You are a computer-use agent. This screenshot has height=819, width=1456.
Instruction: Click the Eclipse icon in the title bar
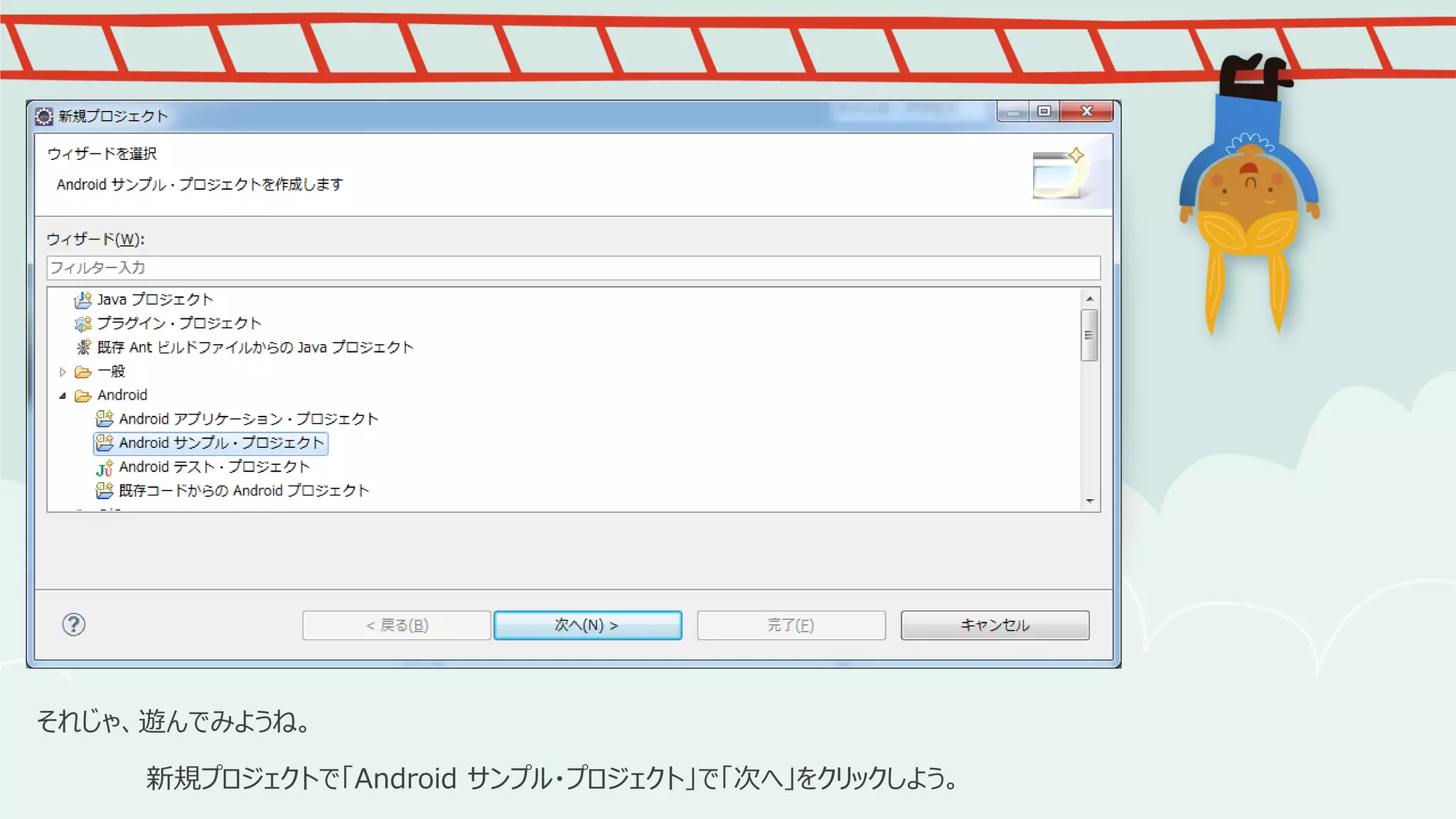point(44,116)
